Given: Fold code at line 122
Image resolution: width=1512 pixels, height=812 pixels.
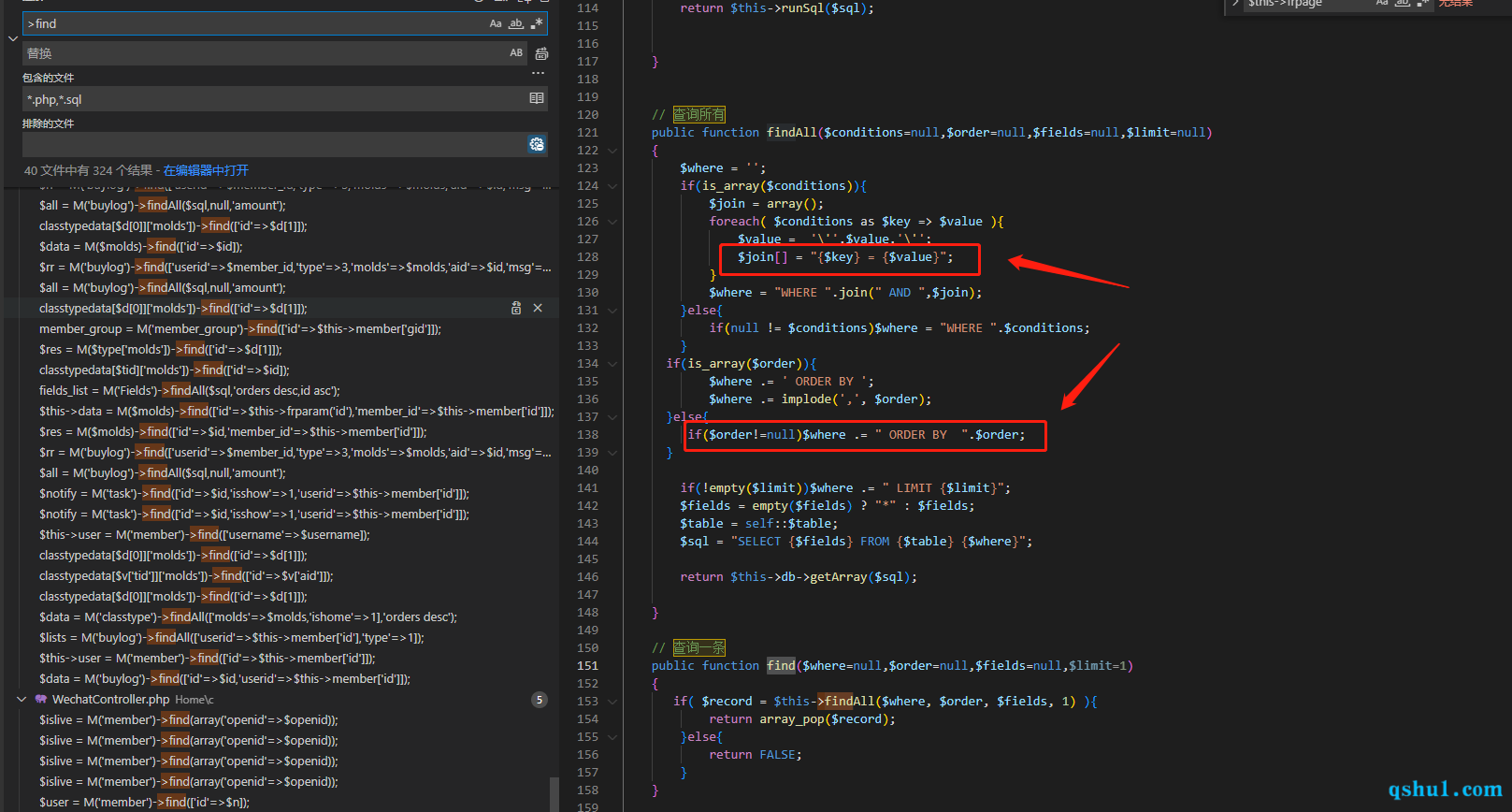Looking at the screenshot, I should 612,150.
